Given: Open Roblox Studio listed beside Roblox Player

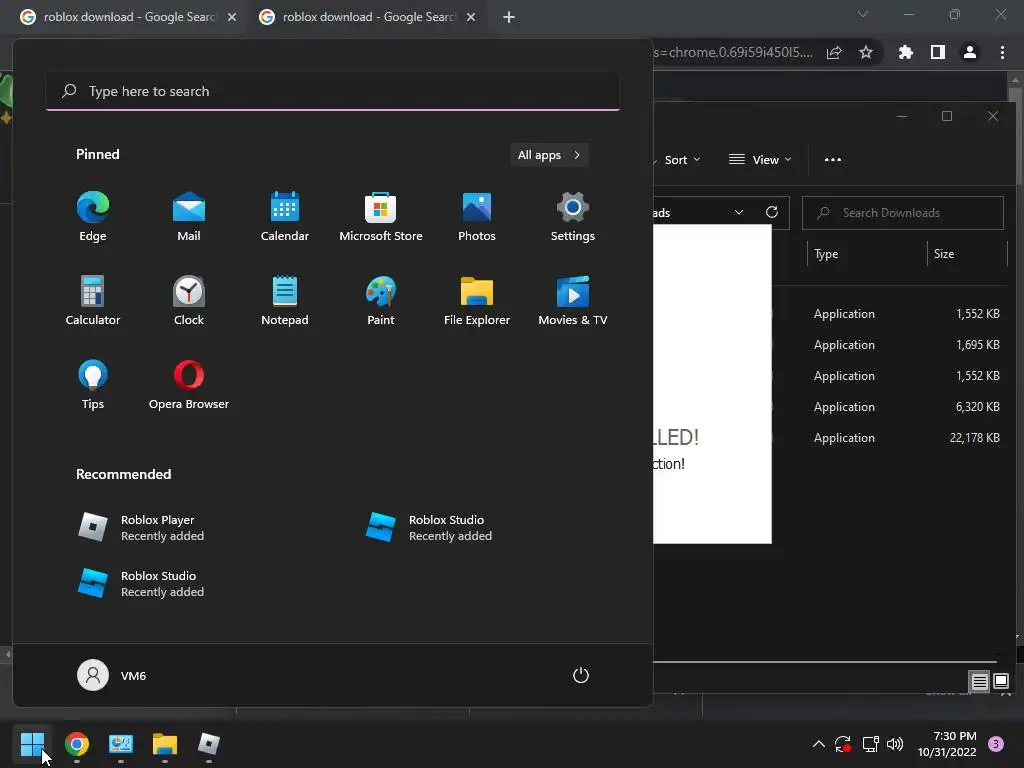Looking at the screenshot, I should (x=428, y=528).
